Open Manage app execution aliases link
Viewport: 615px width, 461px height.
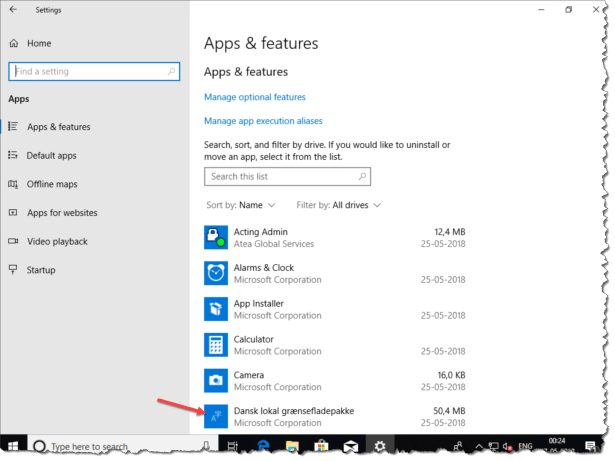pos(263,121)
